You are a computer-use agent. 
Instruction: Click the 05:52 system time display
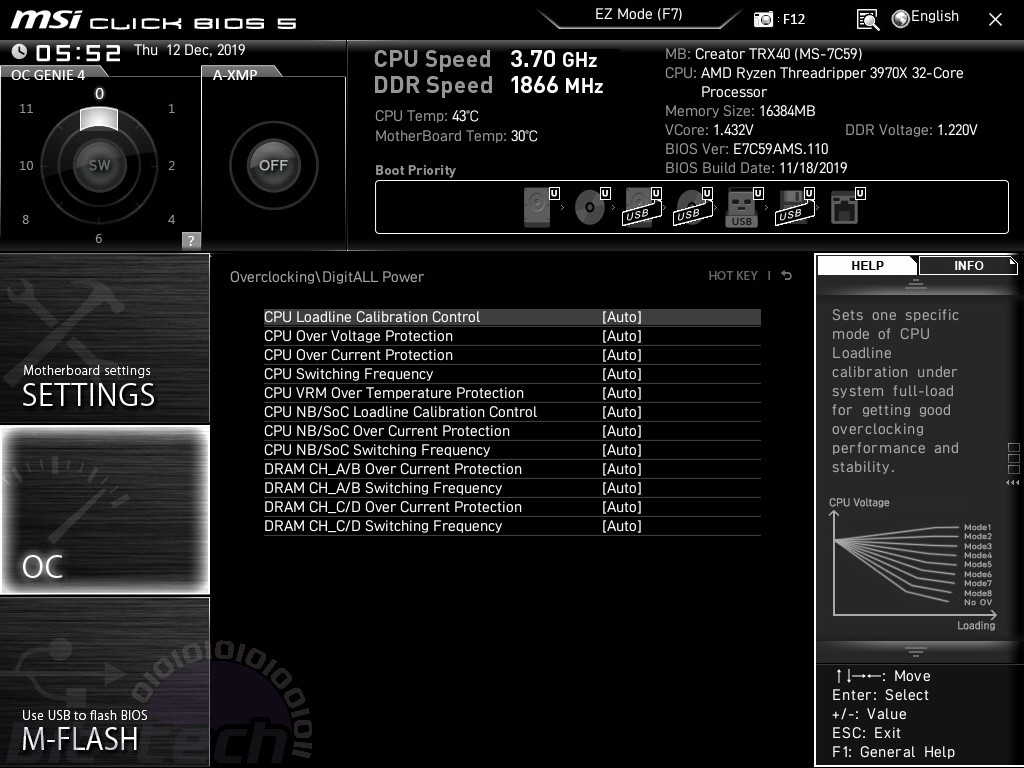coord(78,52)
